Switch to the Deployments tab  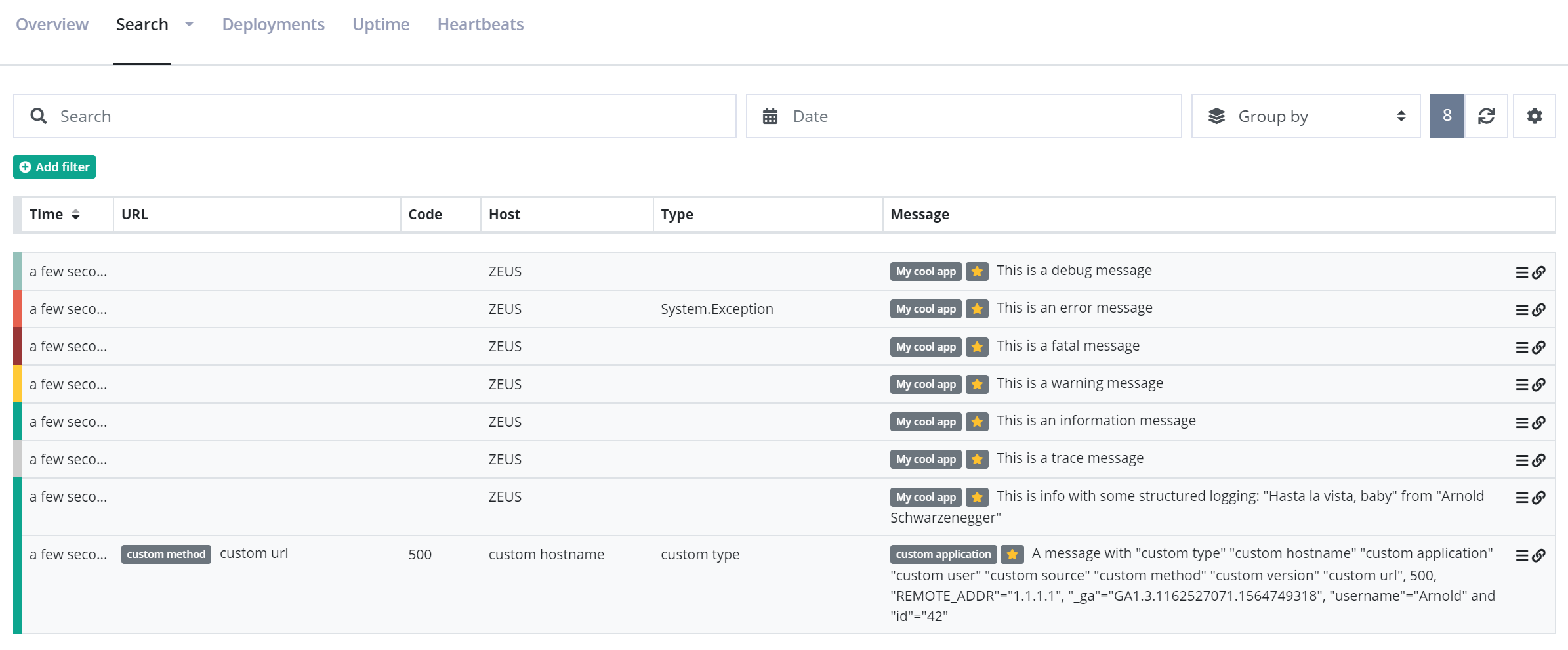[x=274, y=24]
